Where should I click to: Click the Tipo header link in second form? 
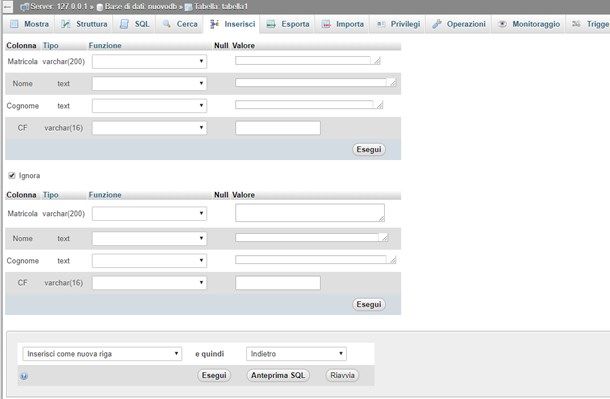(x=51, y=195)
